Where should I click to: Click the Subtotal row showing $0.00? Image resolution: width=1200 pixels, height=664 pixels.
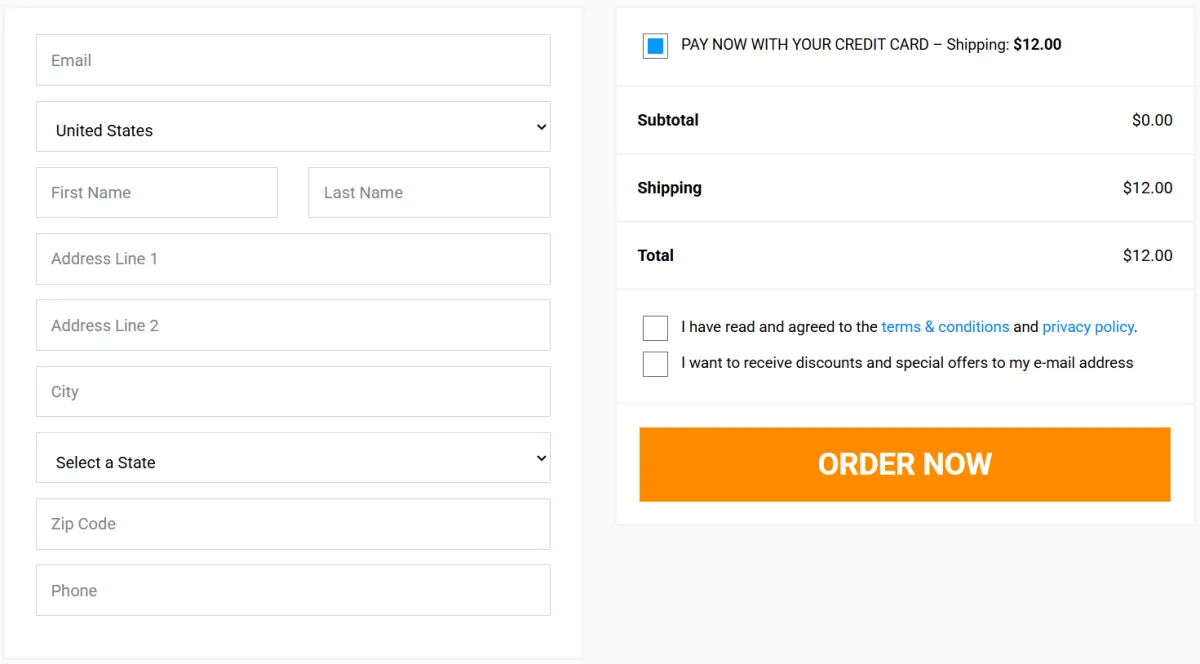905,120
